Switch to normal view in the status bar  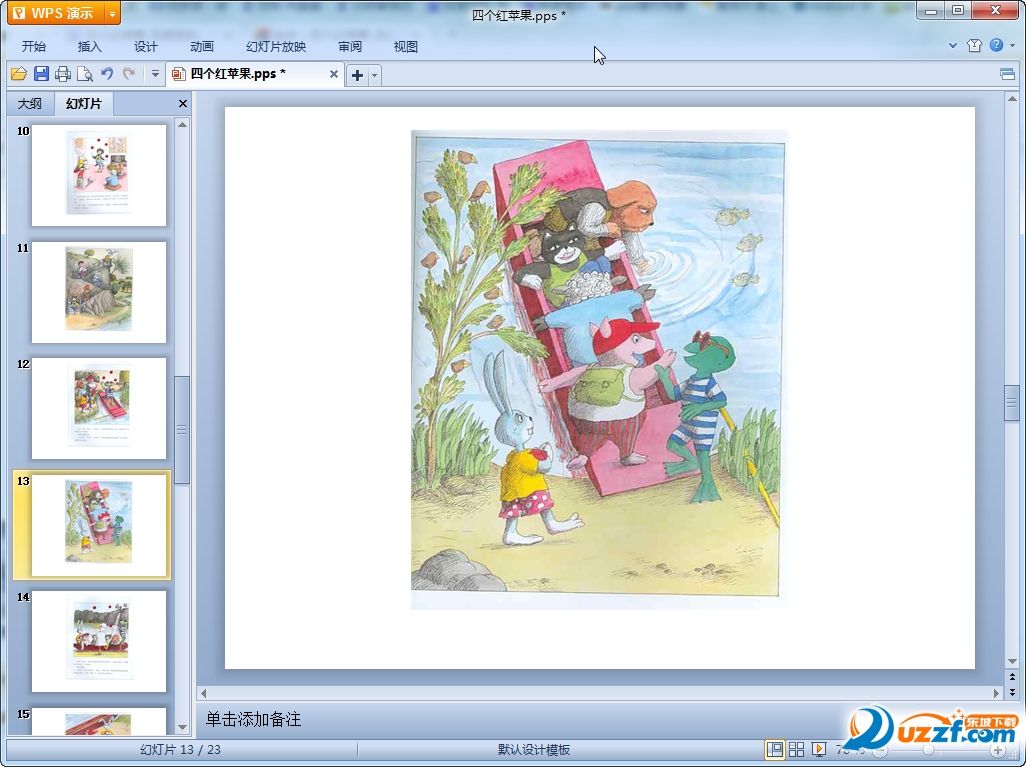point(775,749)
